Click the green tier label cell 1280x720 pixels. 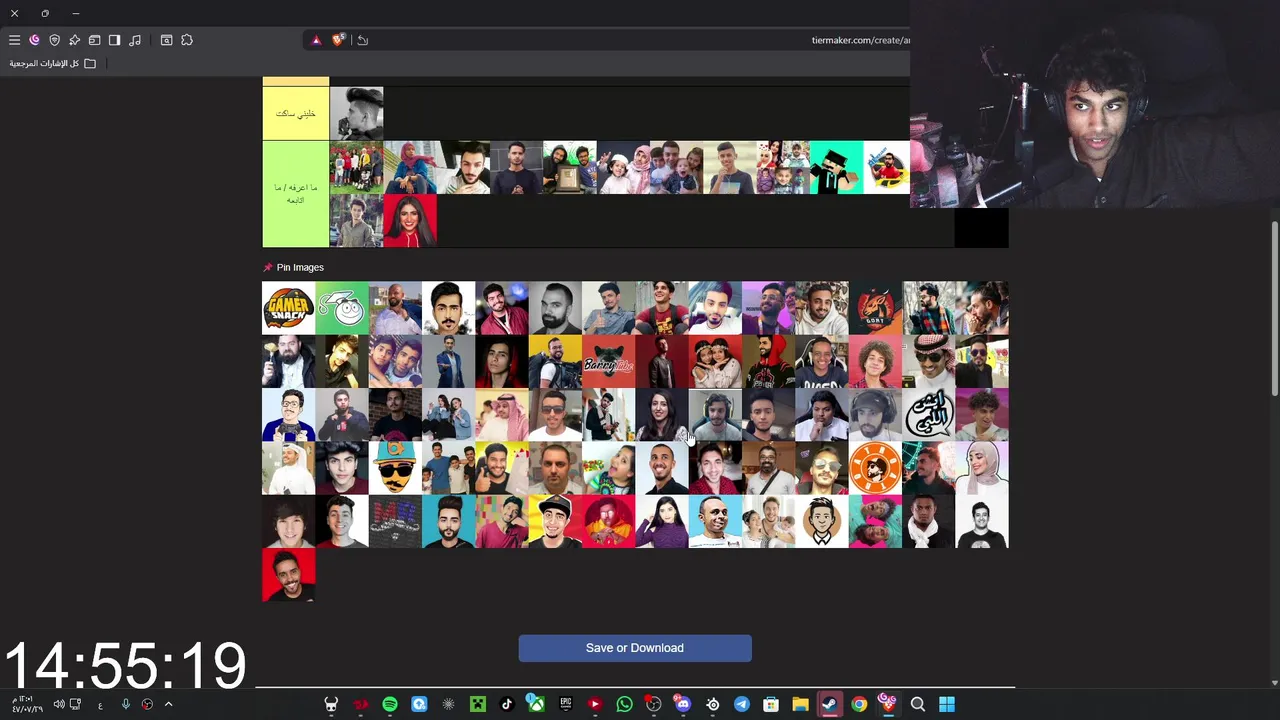295,194
